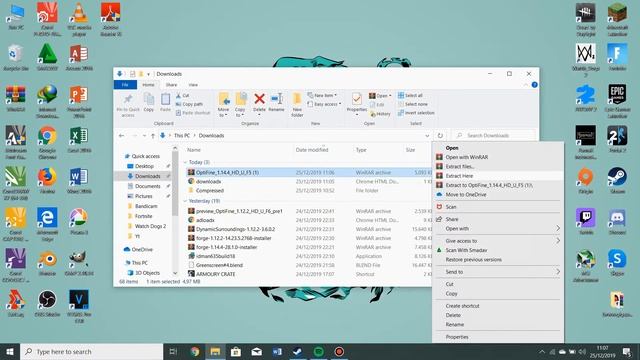Viewport: 640px width, 360px height.
Task: Switch to the View ribbon tab
Action: (x=193, y=85)
